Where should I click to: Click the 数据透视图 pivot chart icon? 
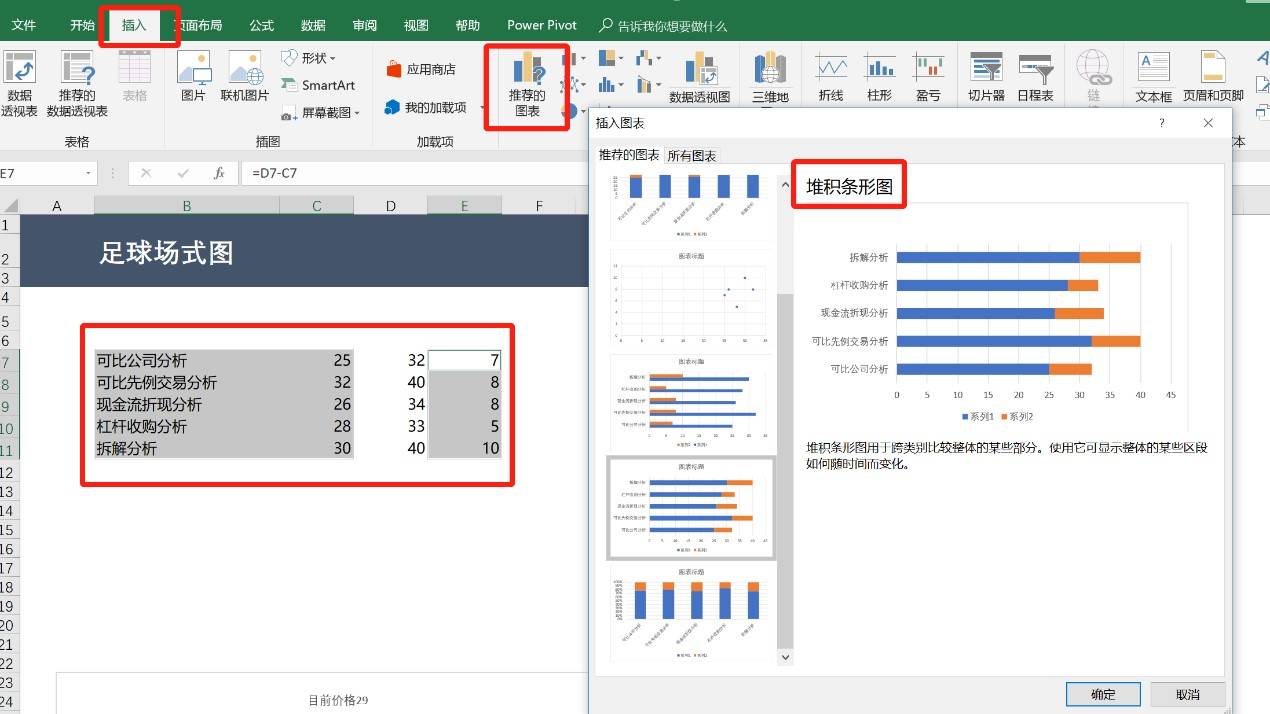(700, 78)
